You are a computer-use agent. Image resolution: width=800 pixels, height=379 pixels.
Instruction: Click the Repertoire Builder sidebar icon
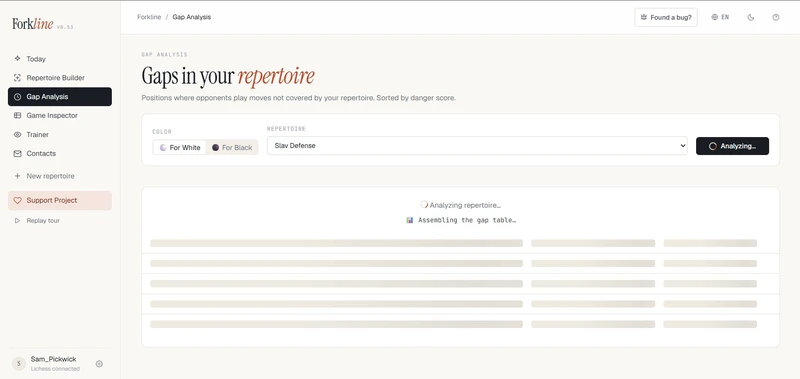pyautogui.click(x=17, y=78)
